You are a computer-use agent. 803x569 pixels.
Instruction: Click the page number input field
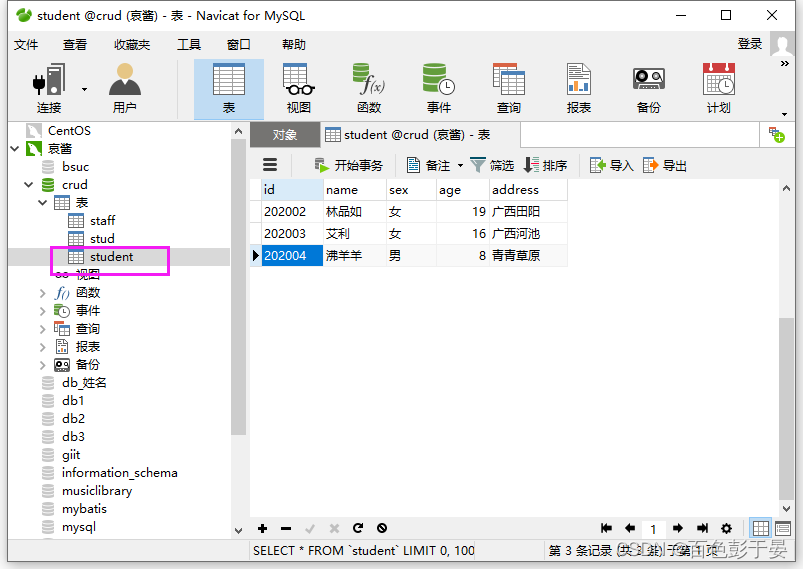(653, 529)
